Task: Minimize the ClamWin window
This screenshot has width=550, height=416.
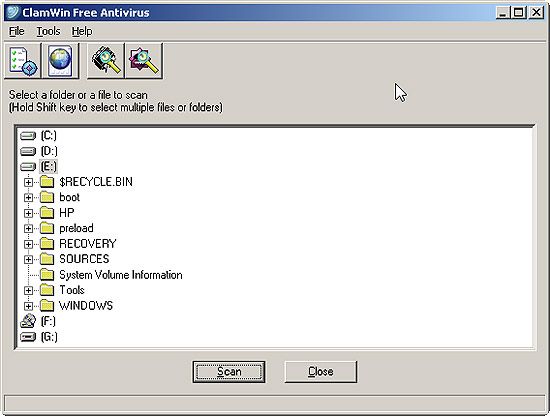Action: click(503, 13)
